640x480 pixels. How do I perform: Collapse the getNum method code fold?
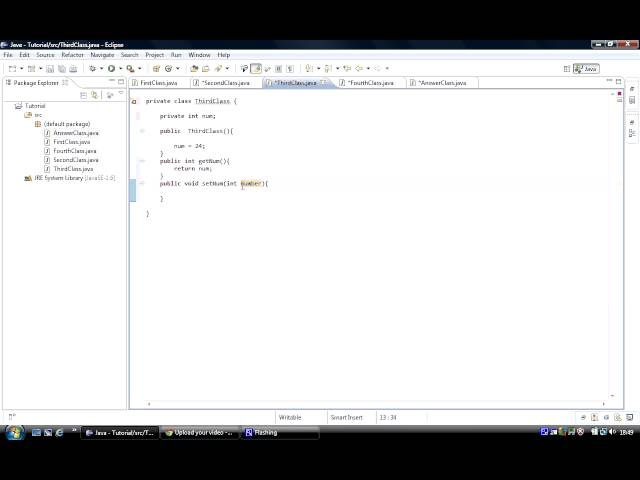(142, 161)
